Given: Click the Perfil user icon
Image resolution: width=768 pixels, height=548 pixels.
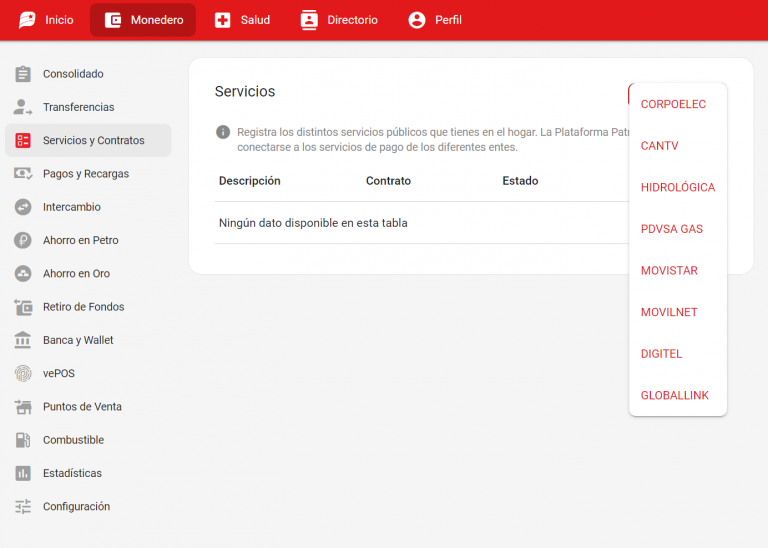Looking at the screenshot, I should coord(417,20).
